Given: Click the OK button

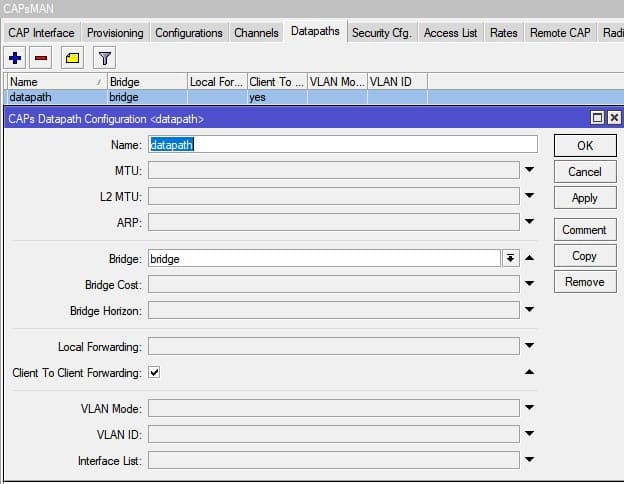Looking at the screenshot, I should pos(585,146).
